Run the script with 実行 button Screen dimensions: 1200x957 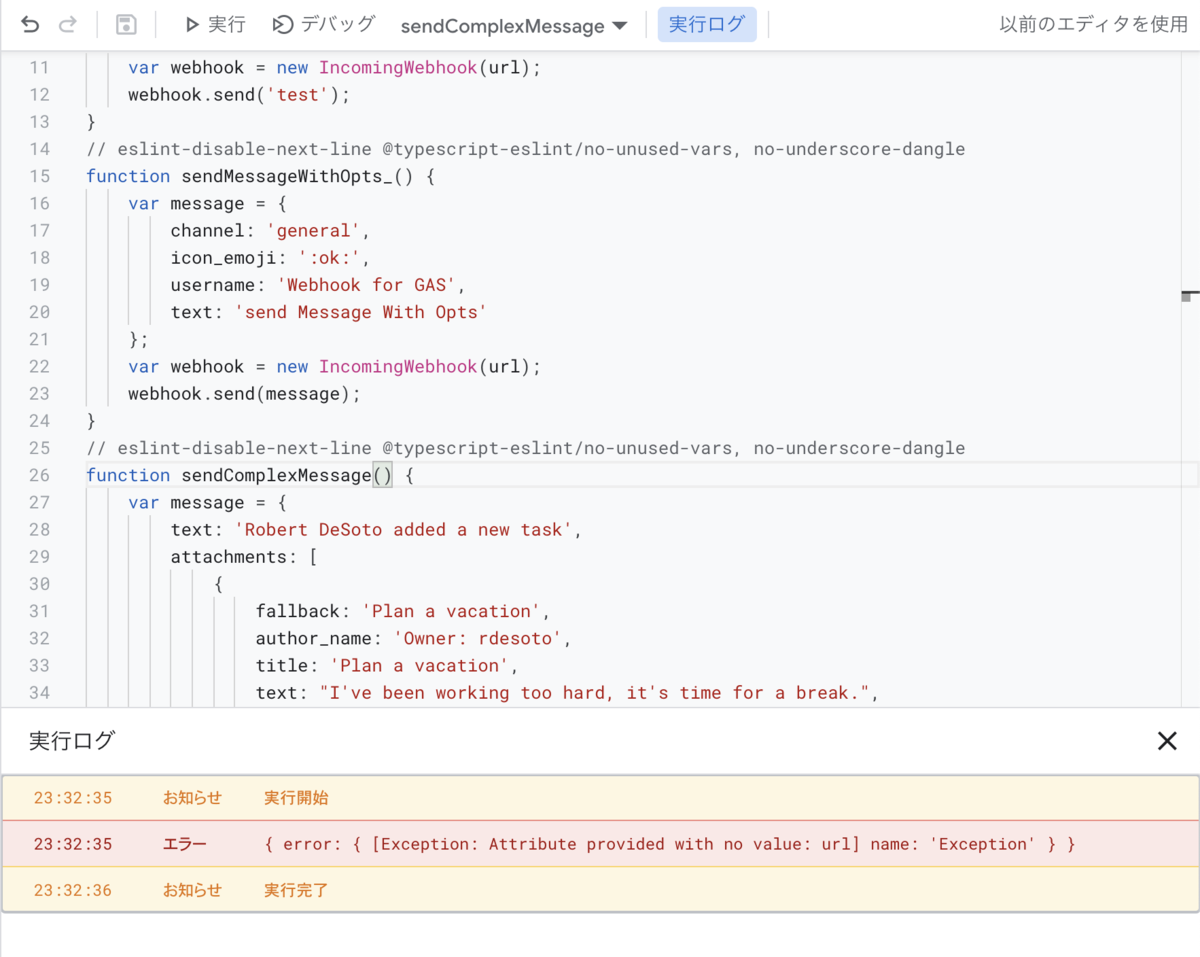tap(215, 25)
